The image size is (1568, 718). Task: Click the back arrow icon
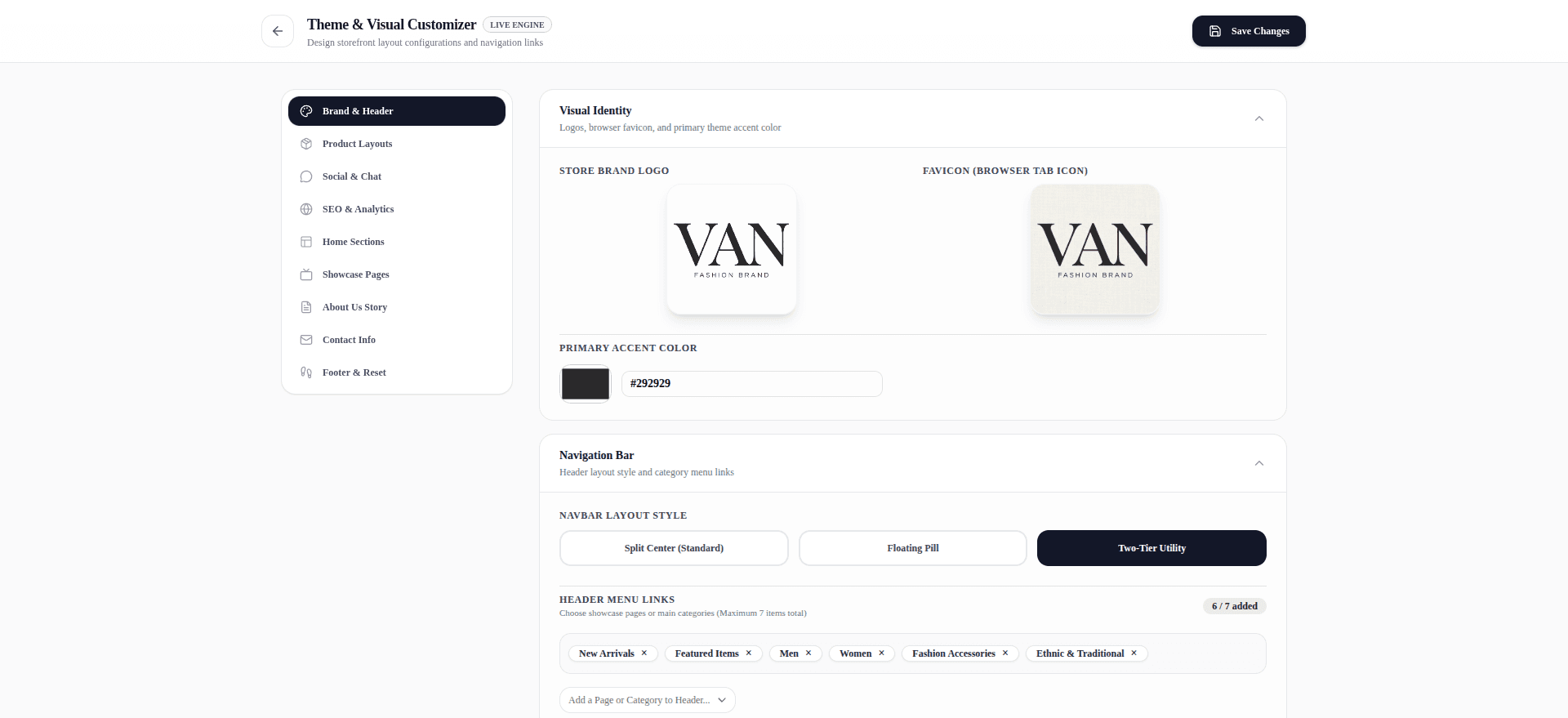[278, 31]
